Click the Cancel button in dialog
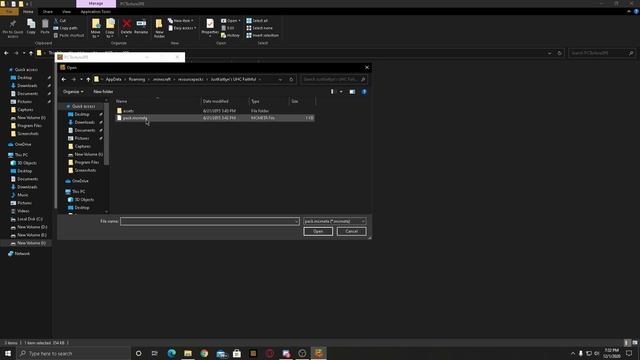This screenshot has height=360, width=640. click(x=351, y=231)
